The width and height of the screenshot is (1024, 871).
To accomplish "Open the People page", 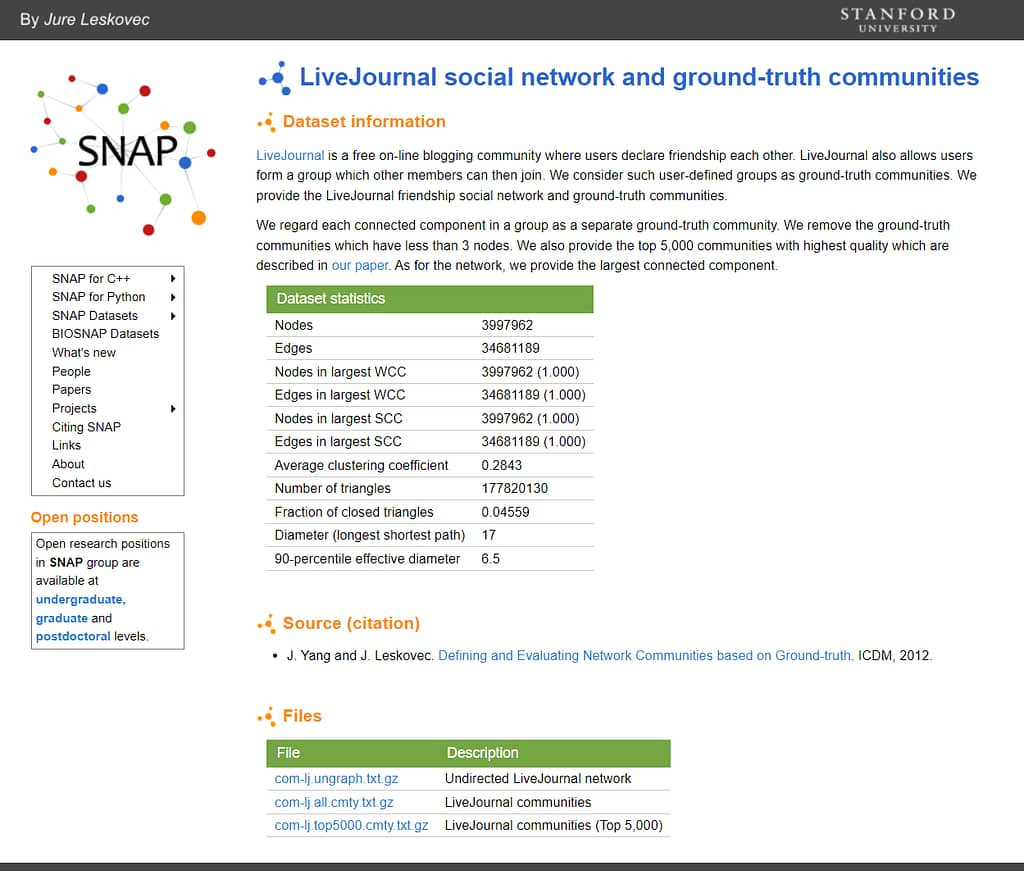I will (x=71, y=372).
